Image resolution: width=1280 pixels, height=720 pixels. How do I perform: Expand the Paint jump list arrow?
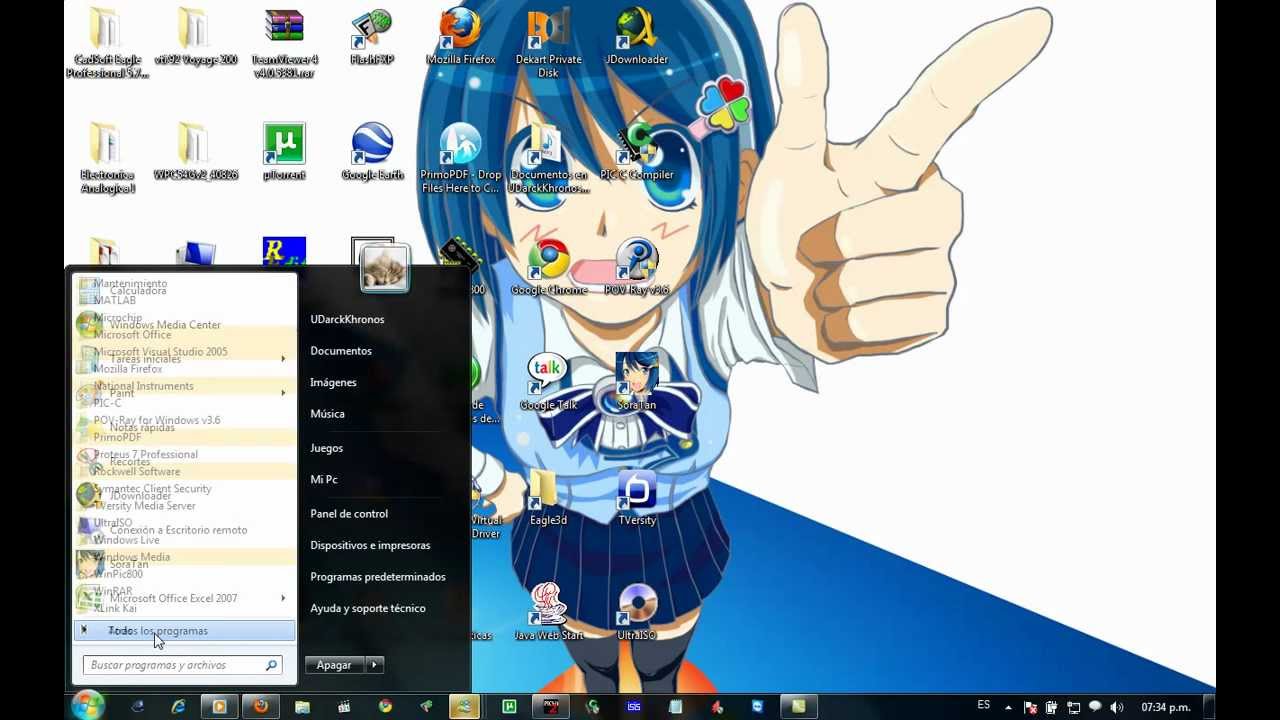[283, 393]
